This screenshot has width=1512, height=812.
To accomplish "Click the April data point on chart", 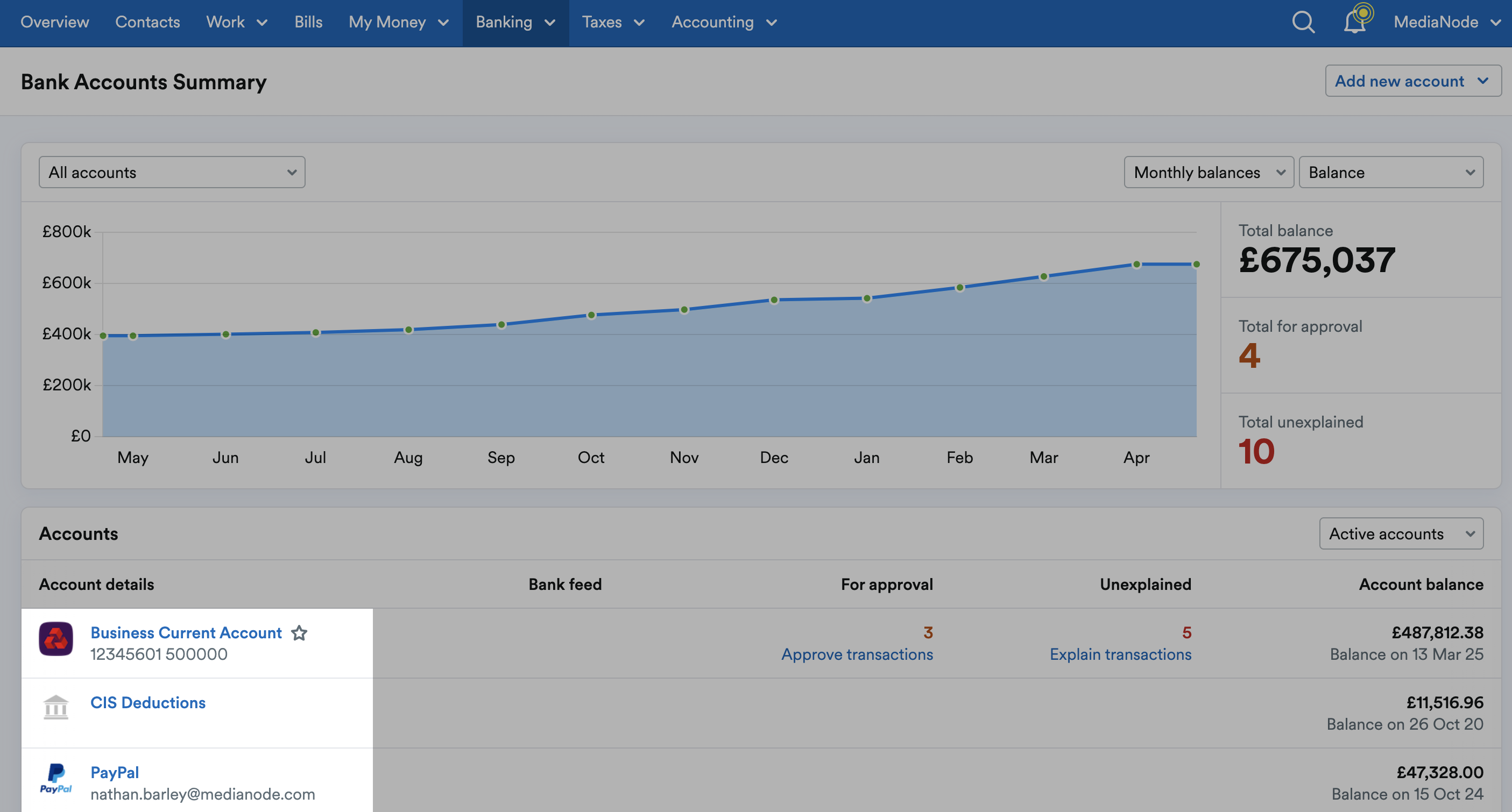I will tap(1136, 265).
